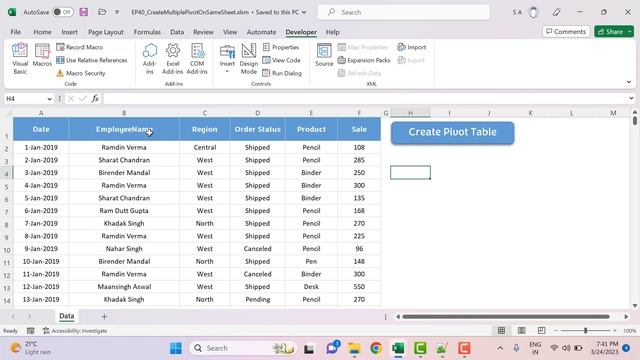
Task: Click the XML Import button
Action: (412, 47)
